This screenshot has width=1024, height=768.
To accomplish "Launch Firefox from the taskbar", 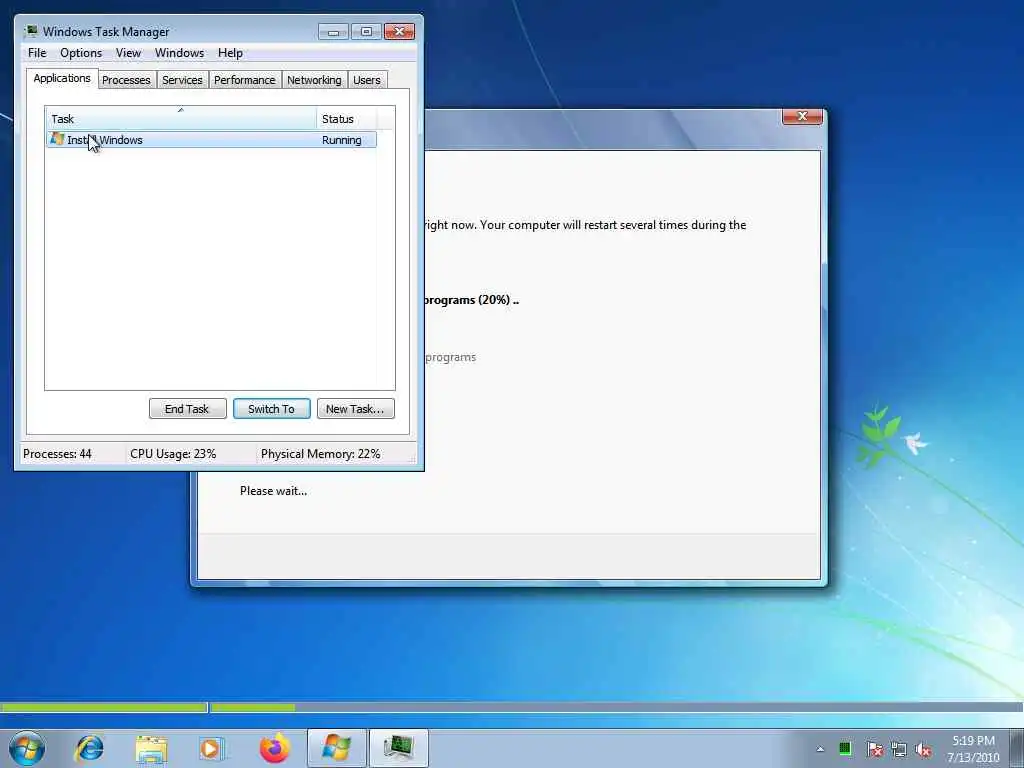I will (x=274, y=748).
